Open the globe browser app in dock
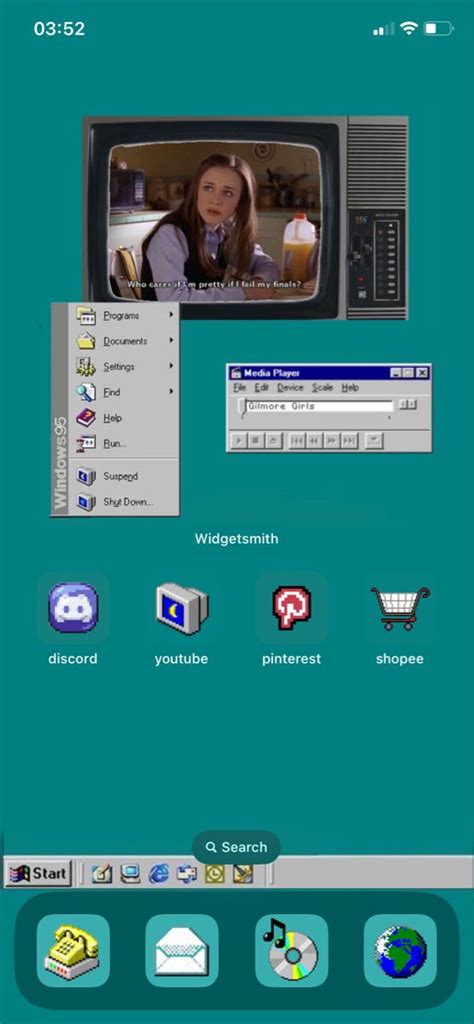The image size is (474, 1024). pyautogui.click(x=400, y=950)
